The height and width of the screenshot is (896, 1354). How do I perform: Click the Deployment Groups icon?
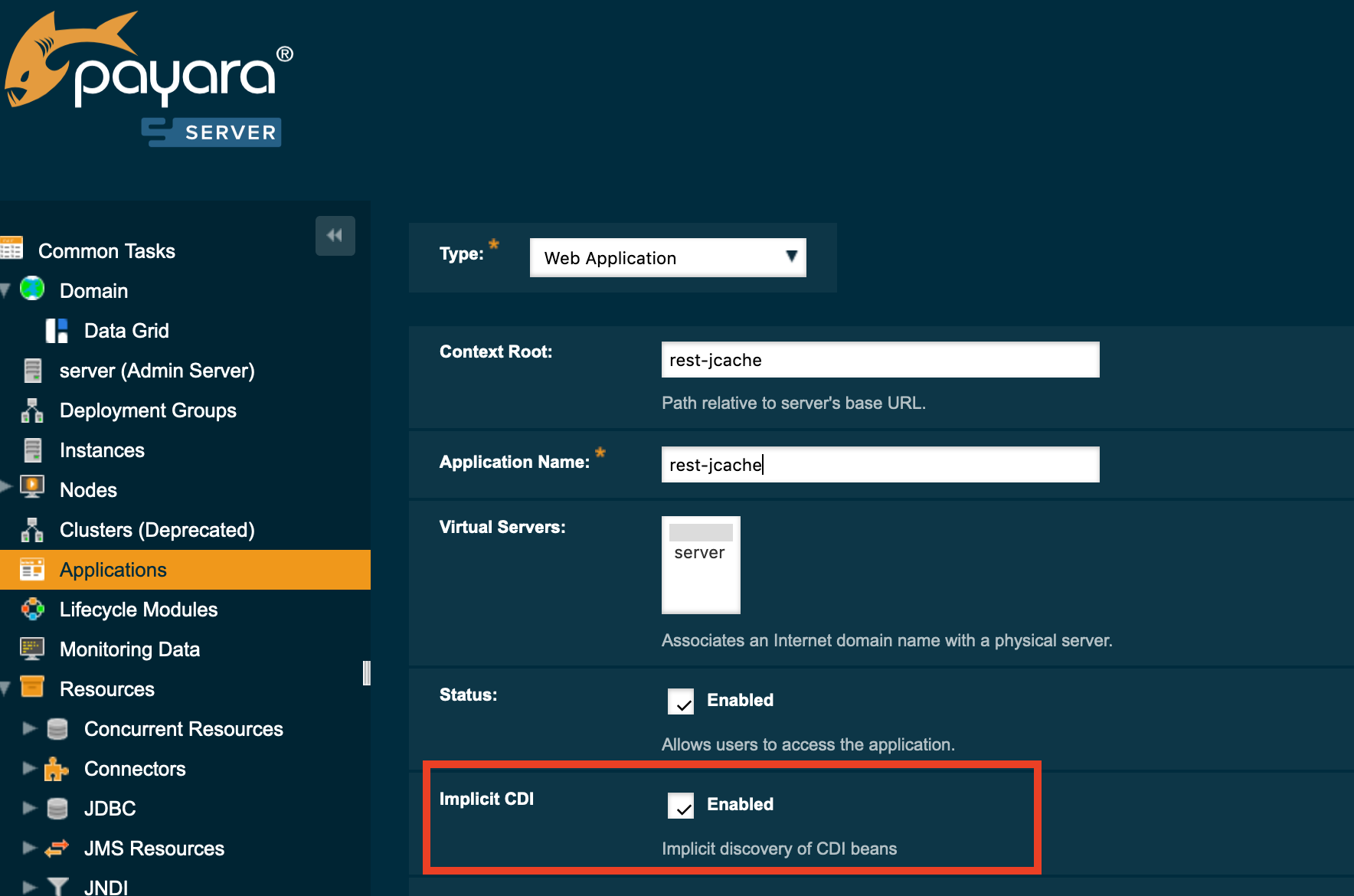coord(32,410)
